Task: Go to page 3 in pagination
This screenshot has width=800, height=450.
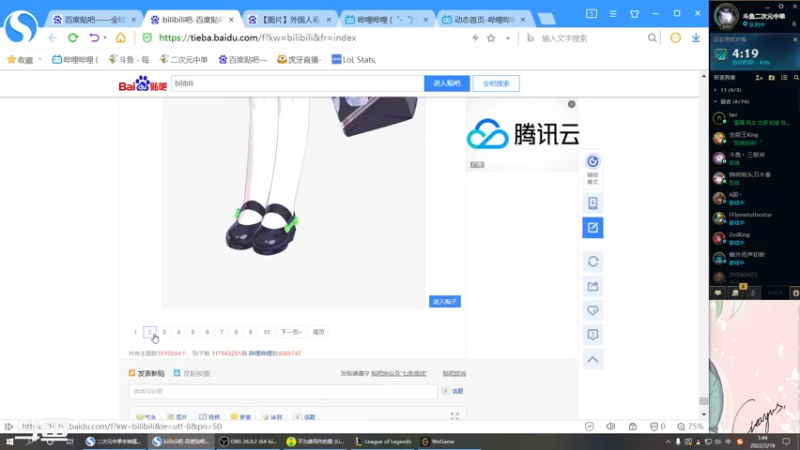Action: click(x=164, y=332)
